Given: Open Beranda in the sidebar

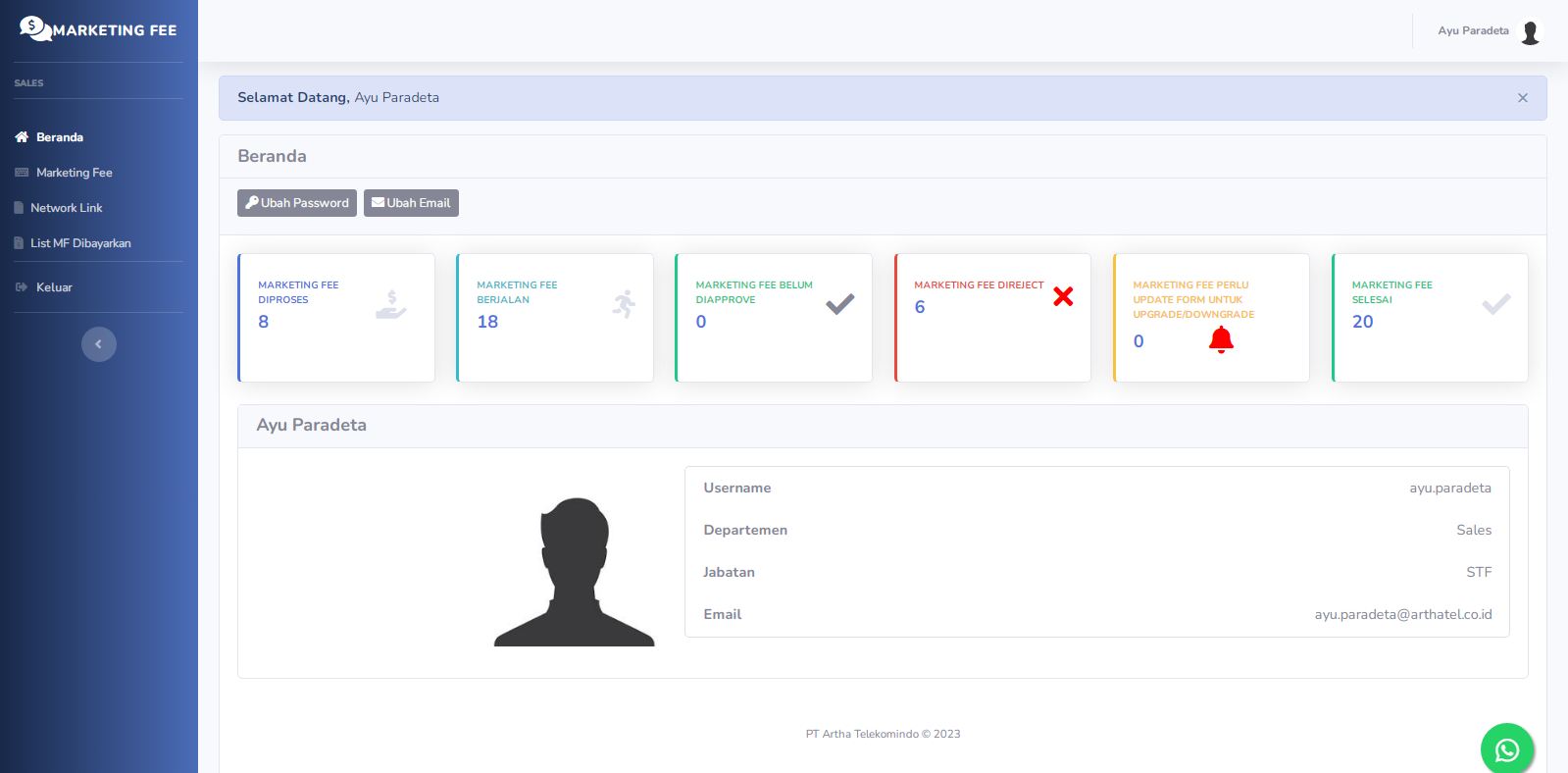Looking at the screenshot, I should pyautogui.click(x=59, y=137).
